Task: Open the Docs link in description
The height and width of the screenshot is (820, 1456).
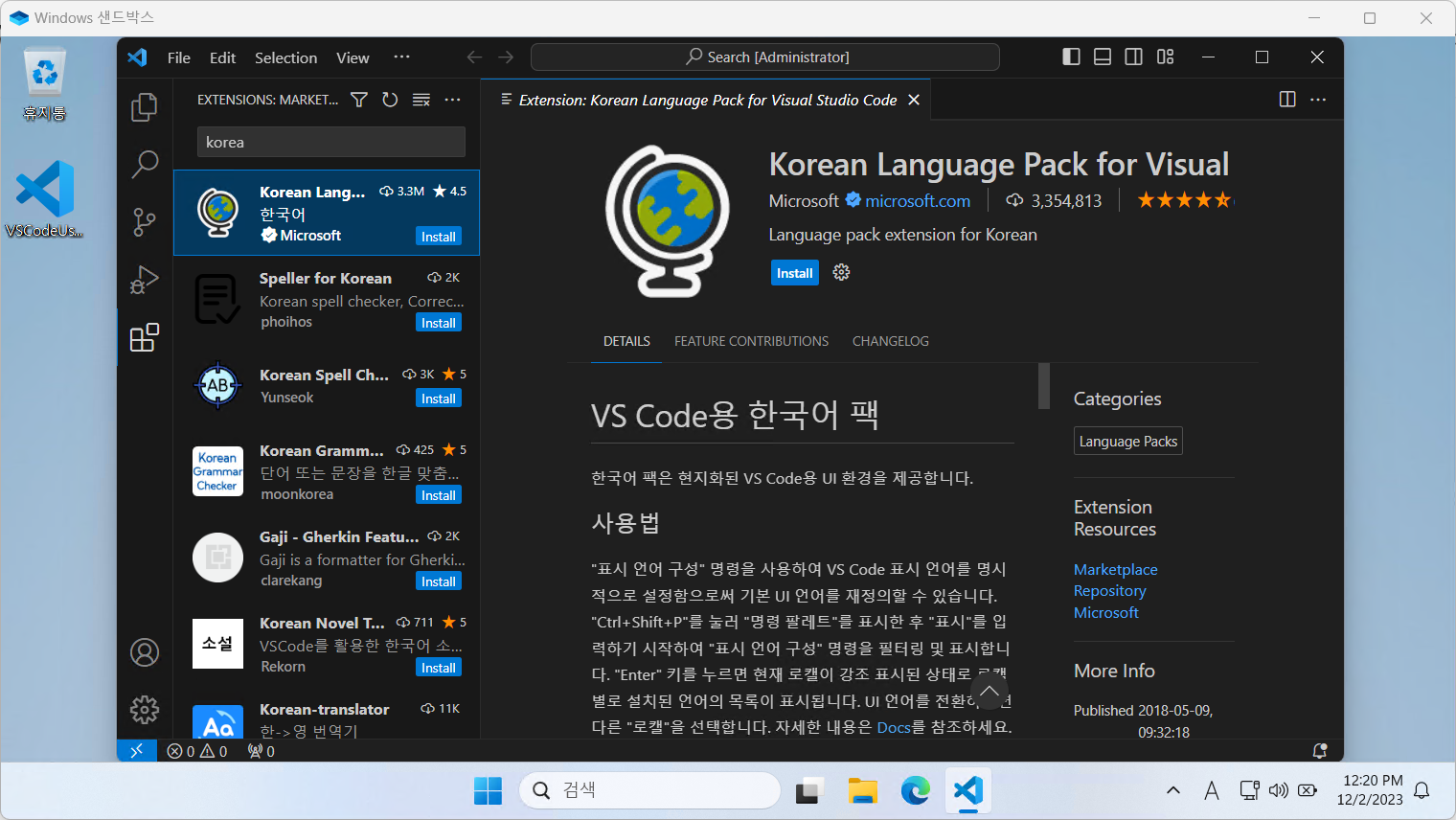Action: pos(893,727)
